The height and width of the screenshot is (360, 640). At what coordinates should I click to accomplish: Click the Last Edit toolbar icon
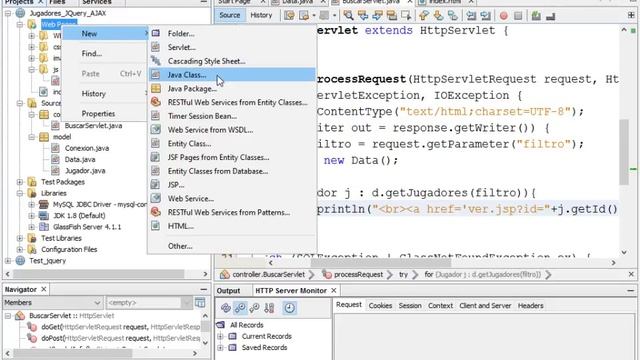[289, 16]
